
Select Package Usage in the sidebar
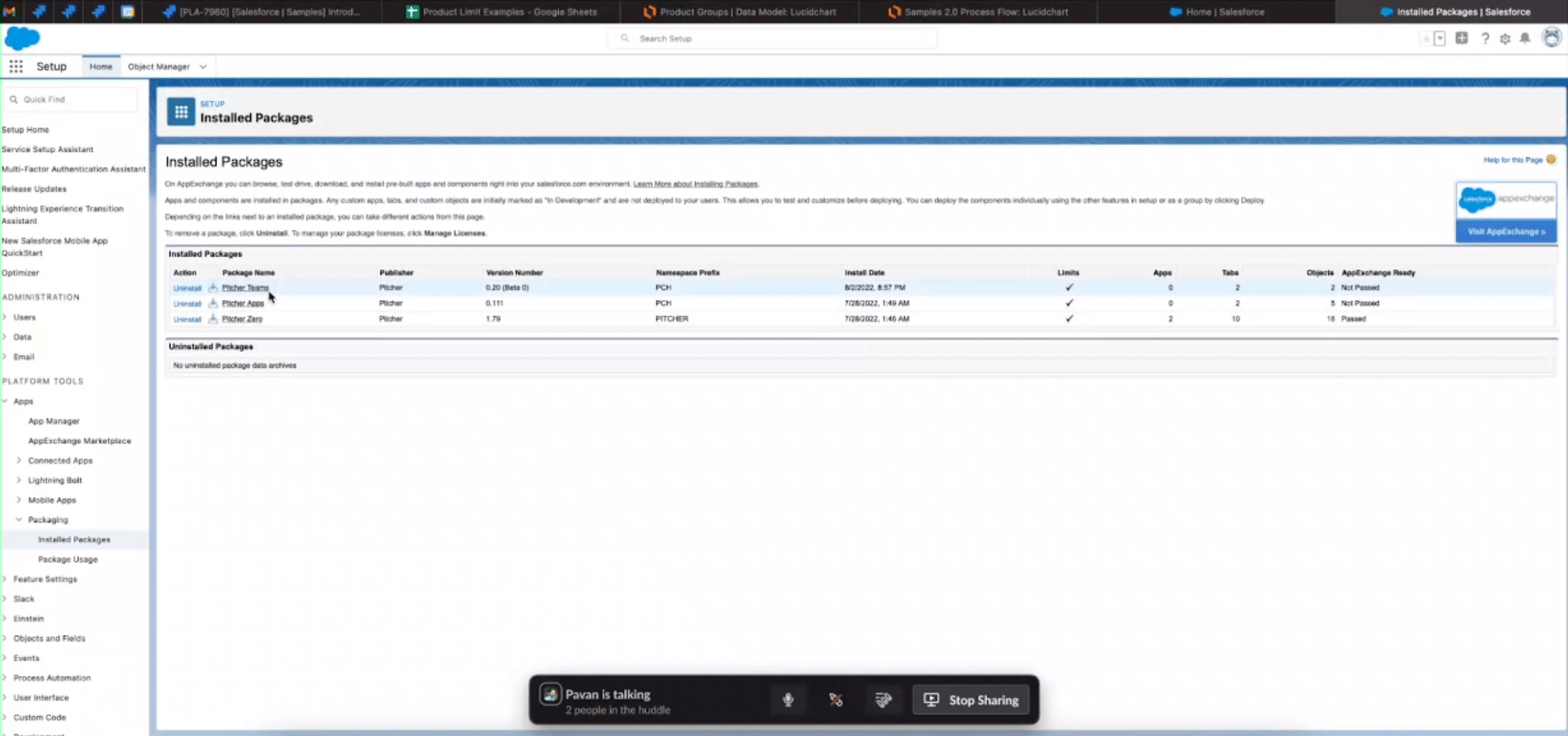(x=68, y=559)
